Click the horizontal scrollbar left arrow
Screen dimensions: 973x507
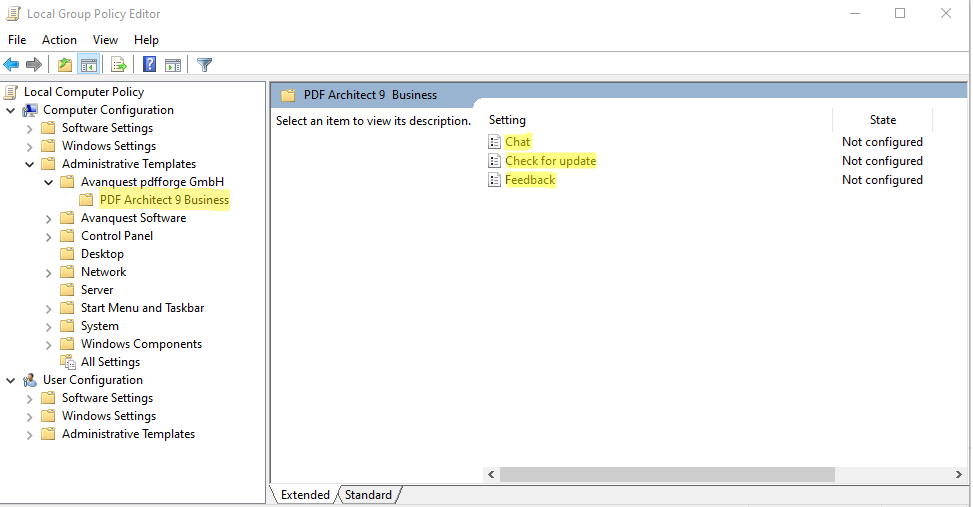point(491,475)
